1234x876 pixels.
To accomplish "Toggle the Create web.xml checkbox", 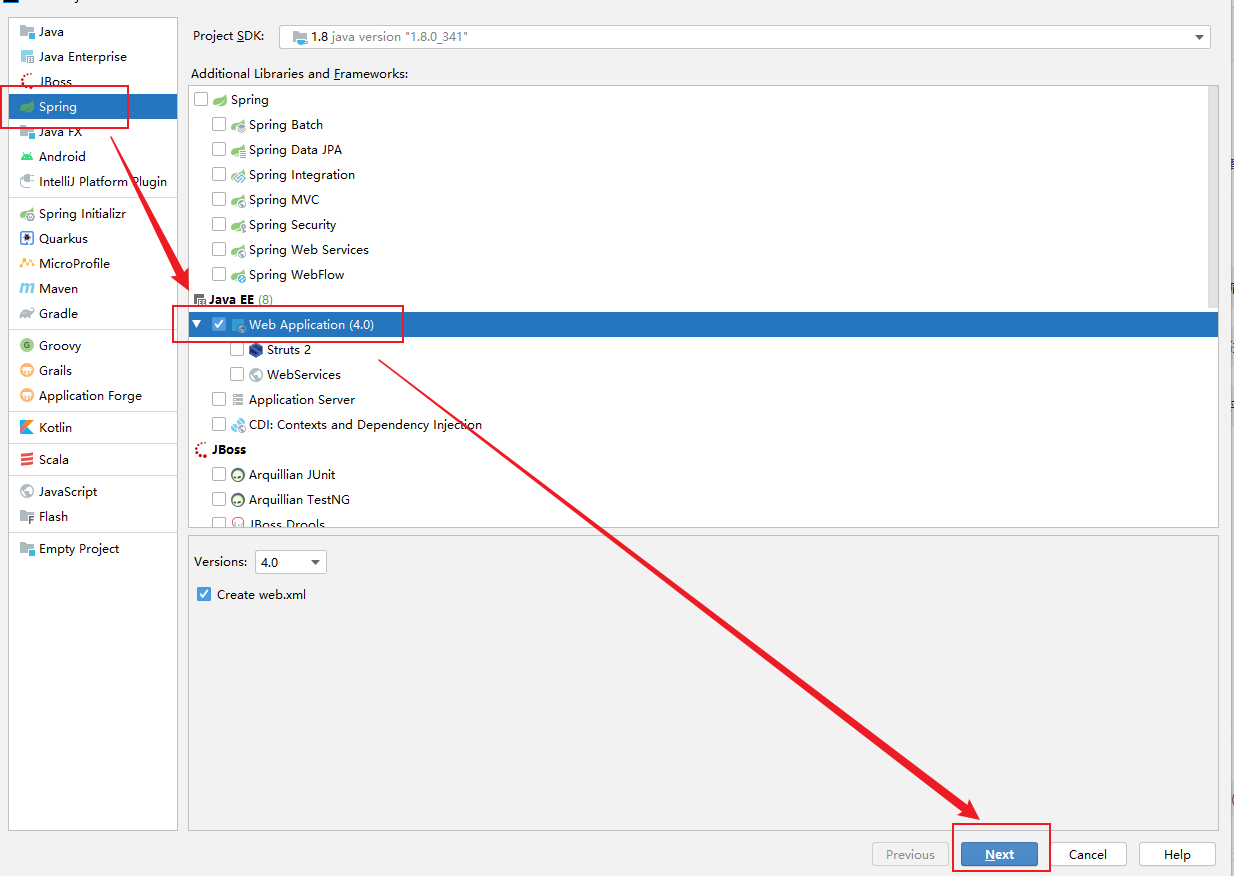I will [x=204, y=594].
